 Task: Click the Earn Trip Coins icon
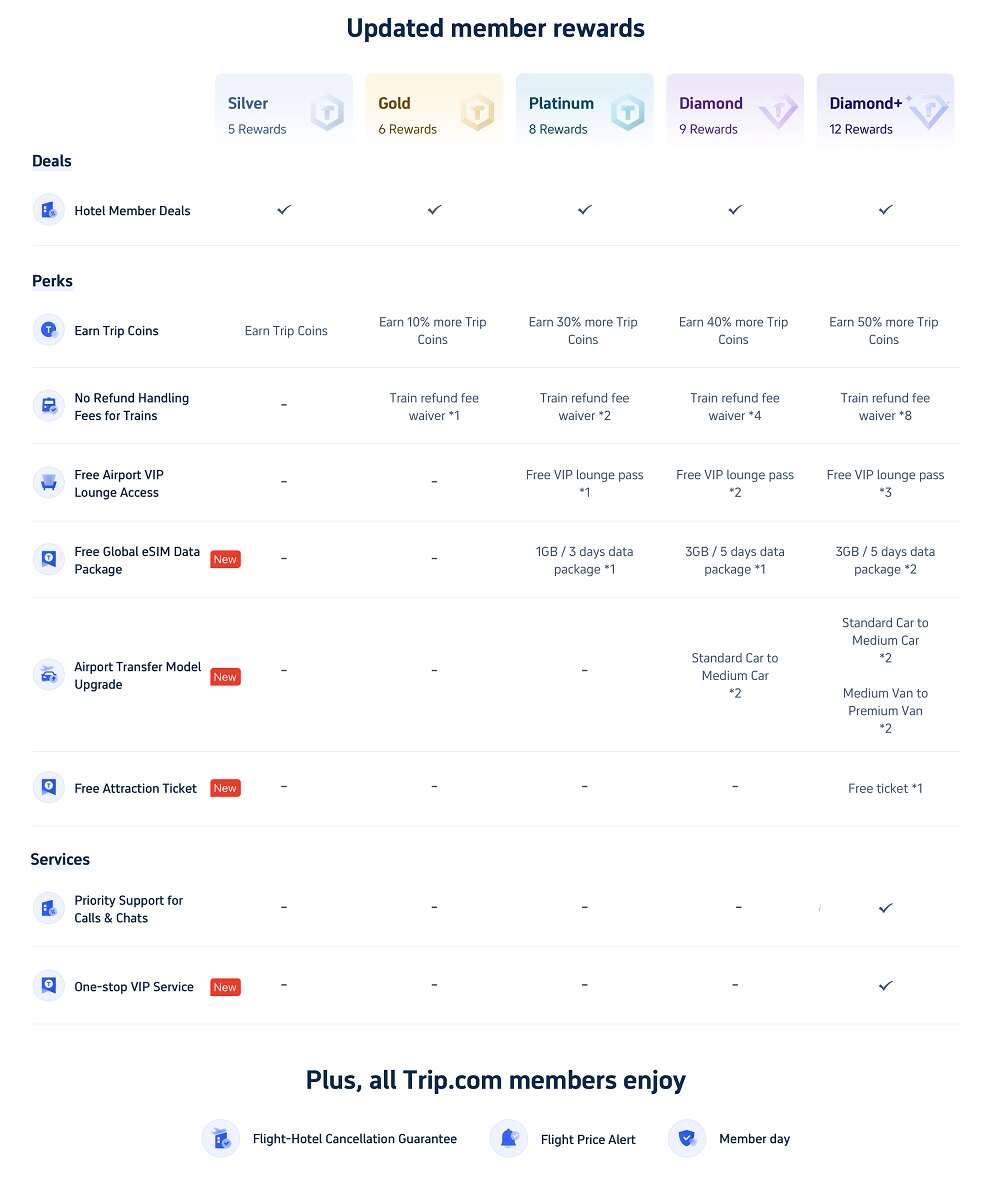[49, 330]
